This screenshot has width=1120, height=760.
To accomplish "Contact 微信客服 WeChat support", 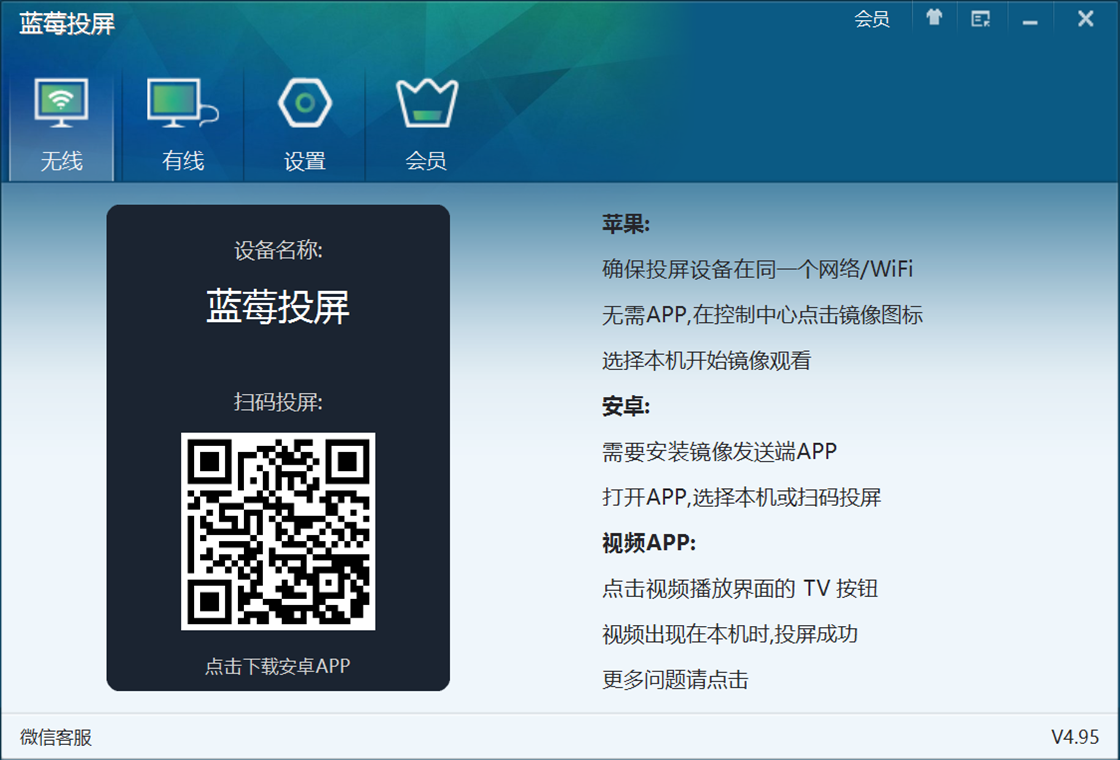I will click(x=56, y=738).
